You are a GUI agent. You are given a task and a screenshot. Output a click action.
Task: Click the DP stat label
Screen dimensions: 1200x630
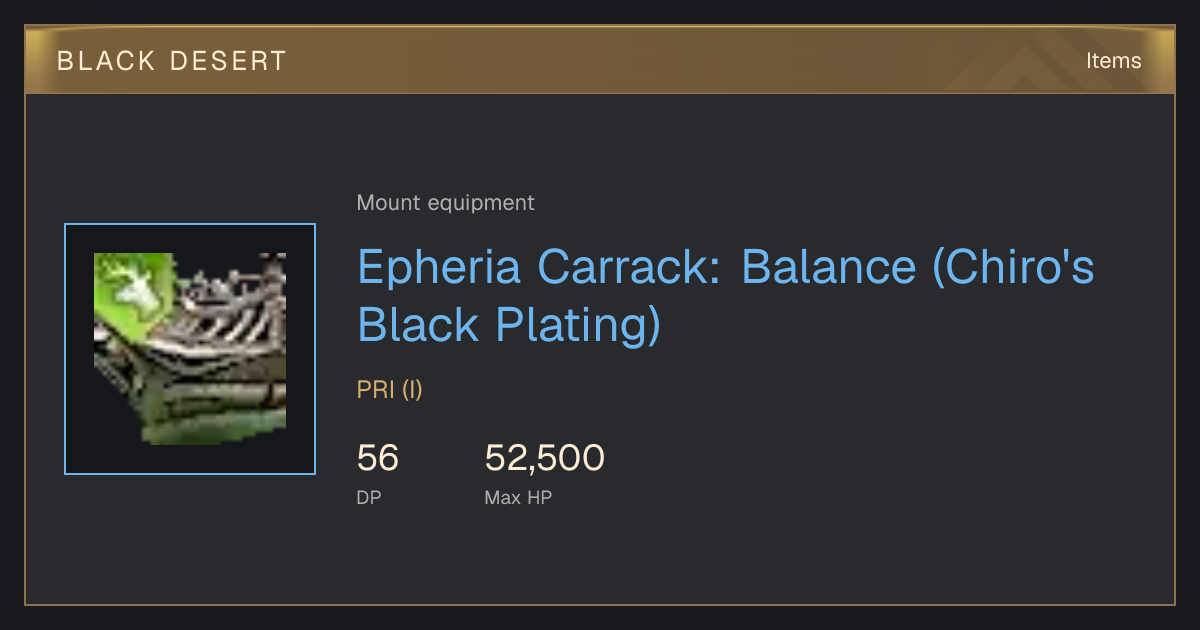pyautogui.click(x=369, y=497)
